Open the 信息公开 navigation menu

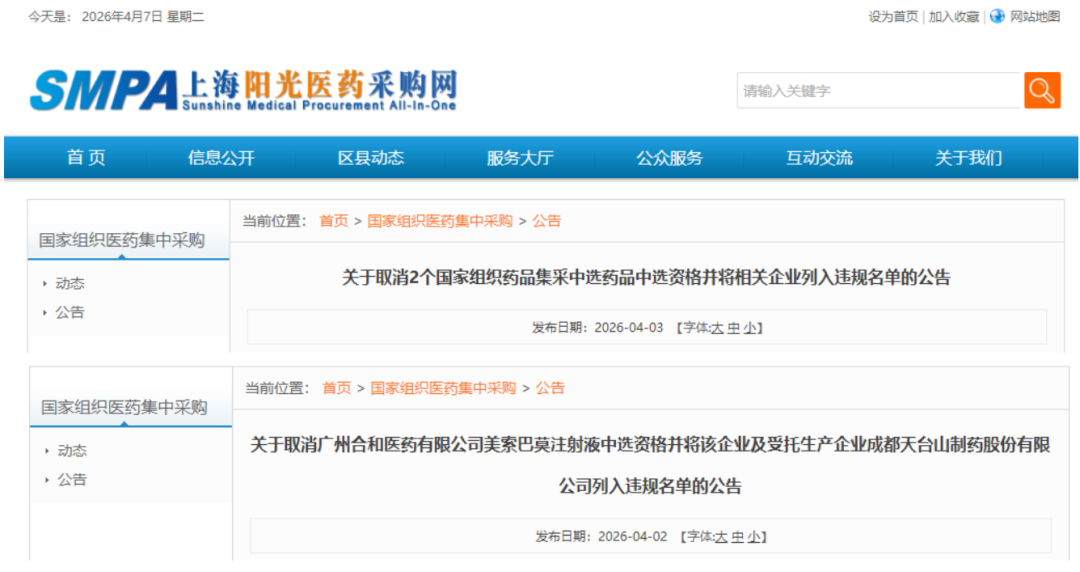pos(221,158)
